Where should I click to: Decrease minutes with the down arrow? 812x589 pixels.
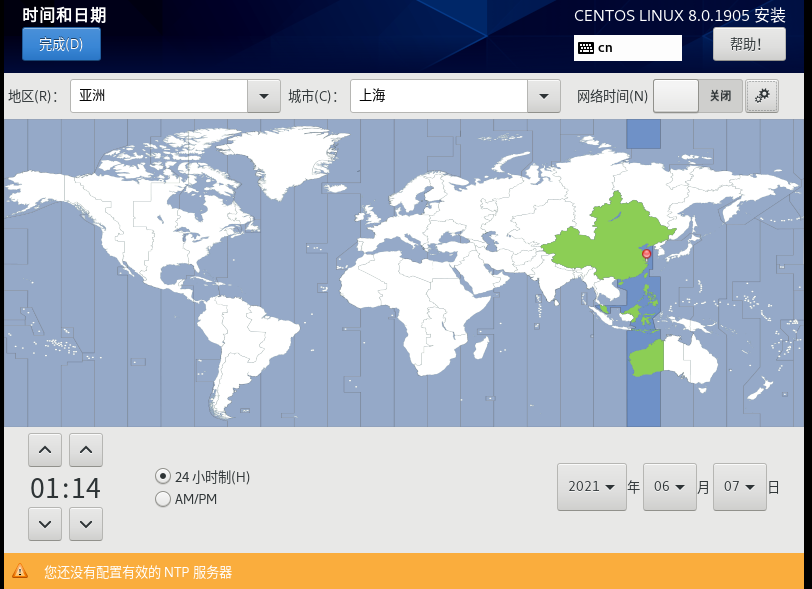click(x=86, y=524)
